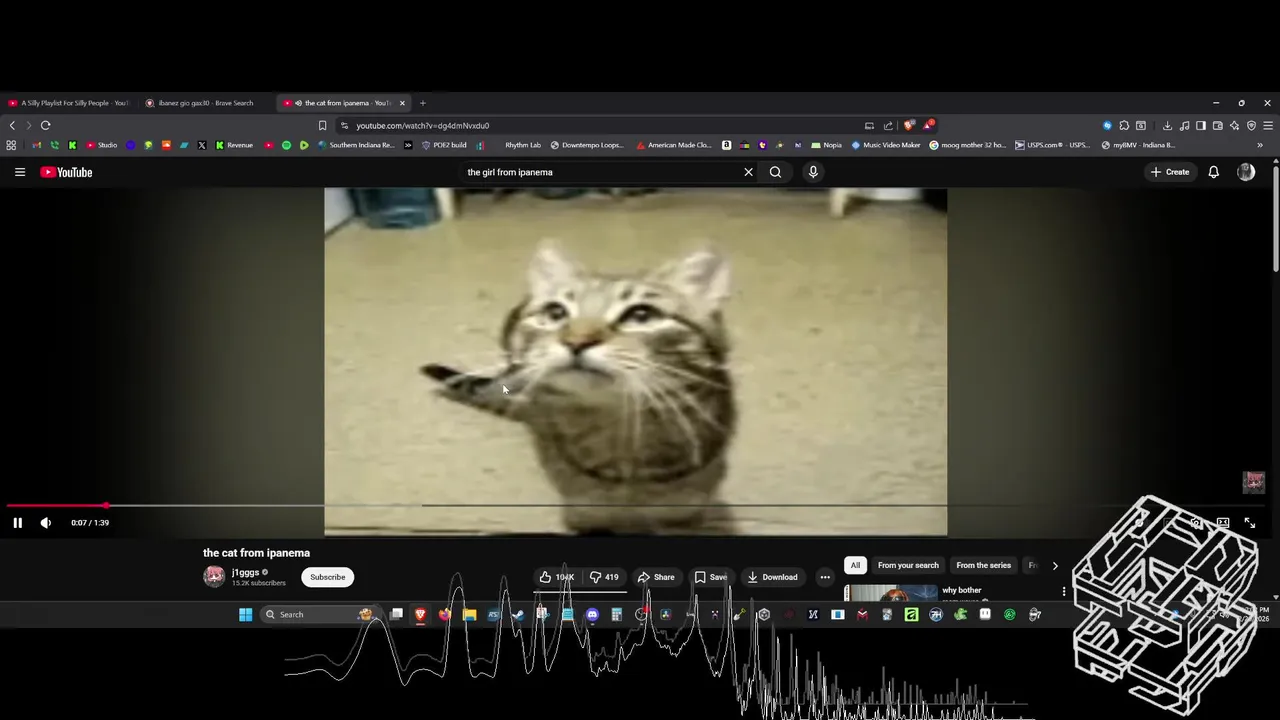Mute the video via speaker icon

coord(45,522)
